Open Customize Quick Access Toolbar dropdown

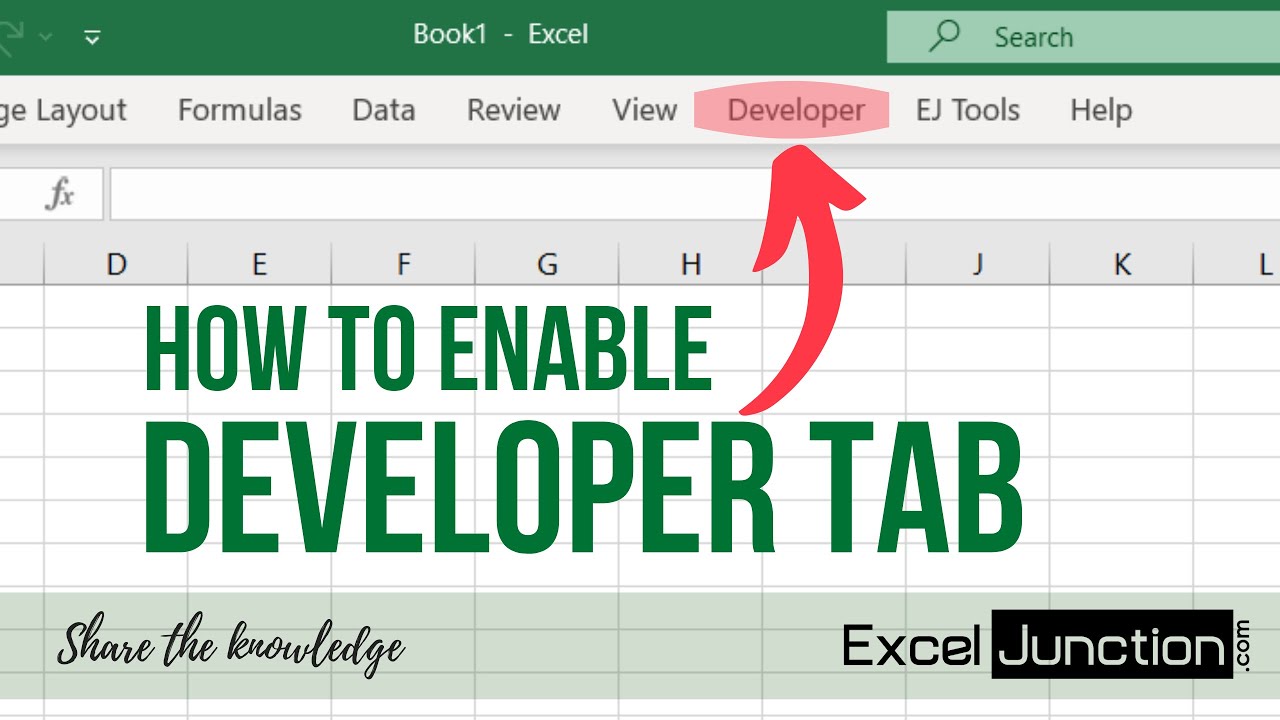pyautogui.click(x=92, y=38)
